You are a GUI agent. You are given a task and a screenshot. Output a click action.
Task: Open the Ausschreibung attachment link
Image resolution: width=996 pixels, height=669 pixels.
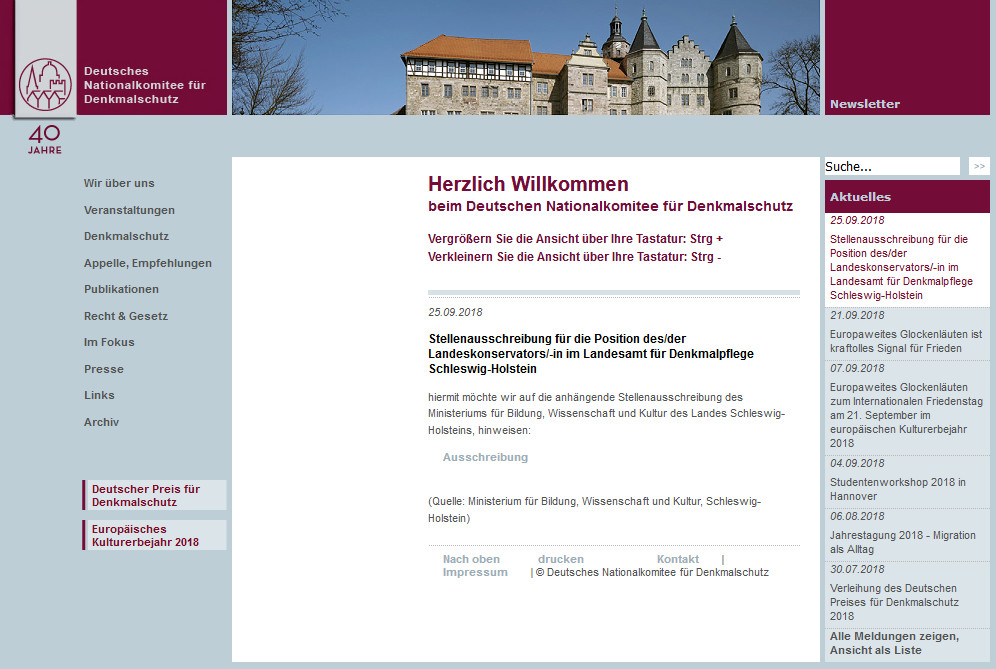pyautogui.click(x=485, y=457)
